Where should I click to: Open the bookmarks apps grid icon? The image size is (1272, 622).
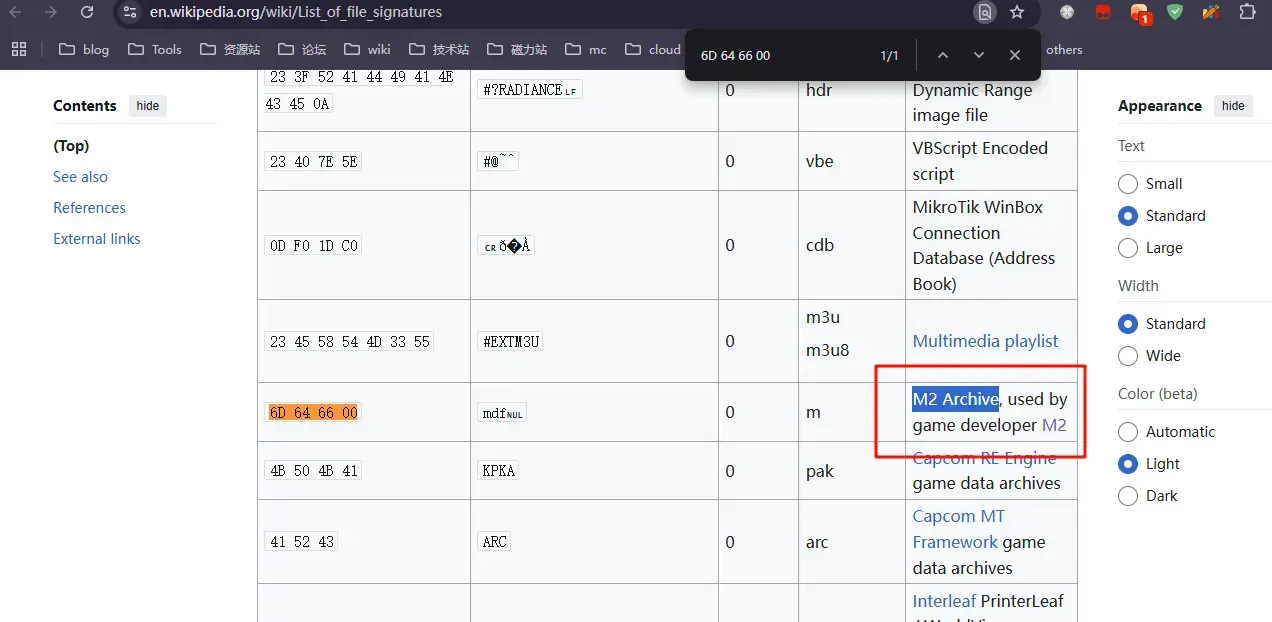coord(19,49)
